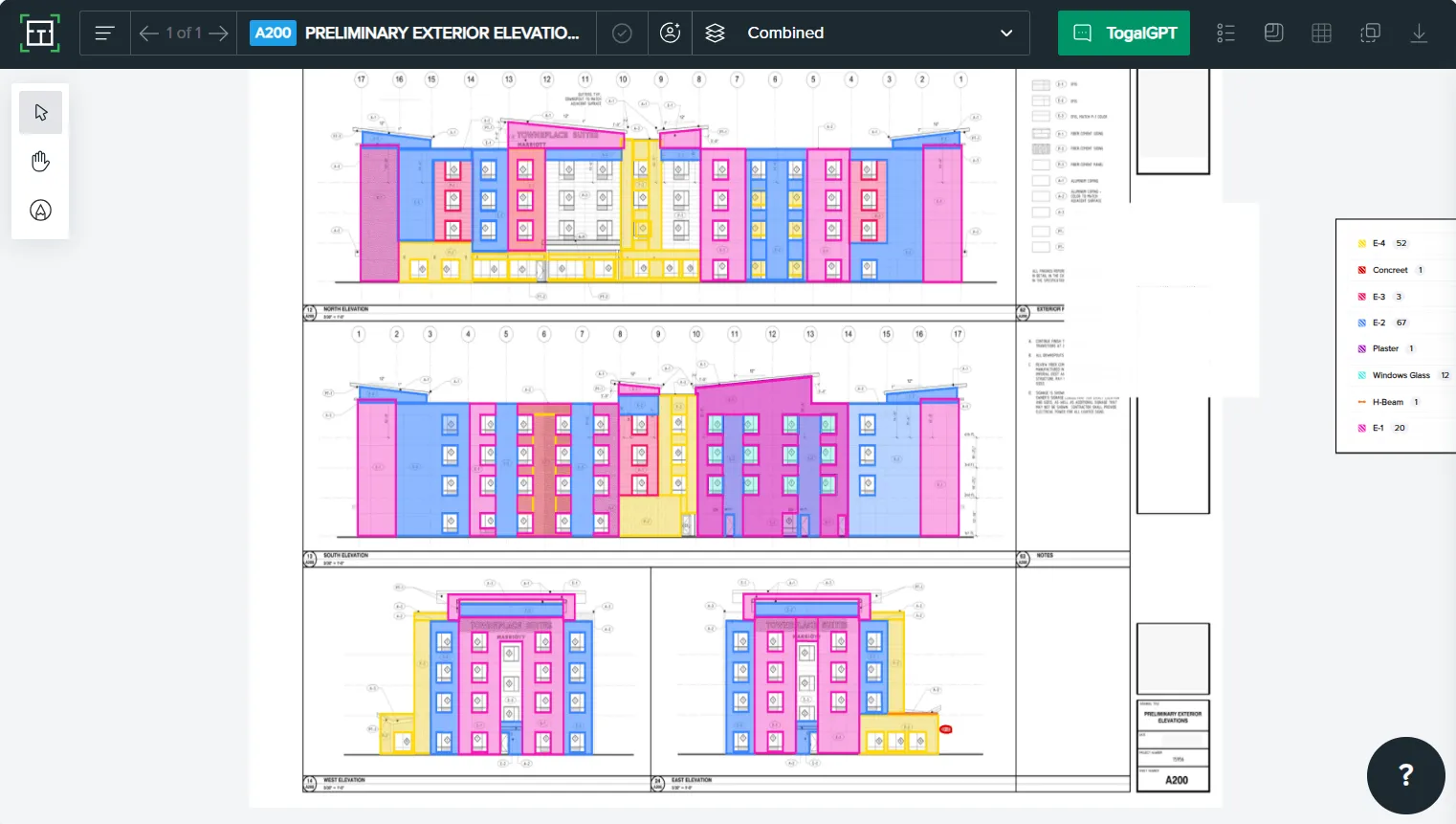Click the purple Plaster legend swatch
The image size is (1456, 824).
(x=1361, y=349)
